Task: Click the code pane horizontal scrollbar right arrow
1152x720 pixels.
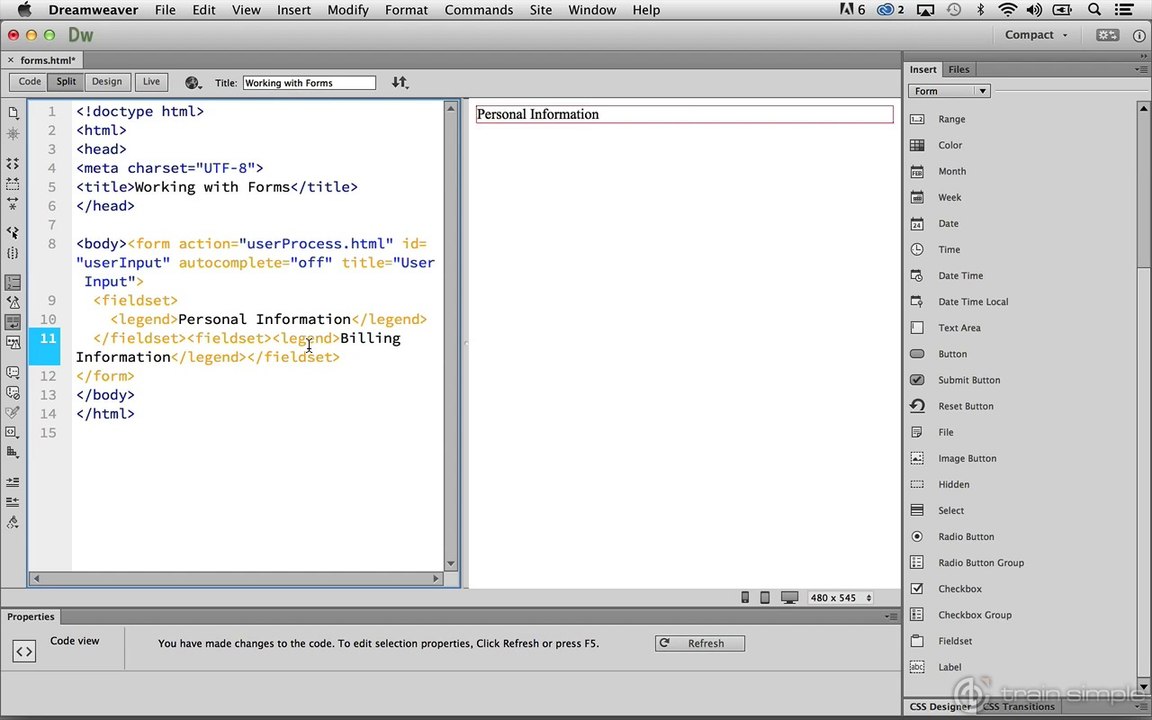Action: (436, 578)
